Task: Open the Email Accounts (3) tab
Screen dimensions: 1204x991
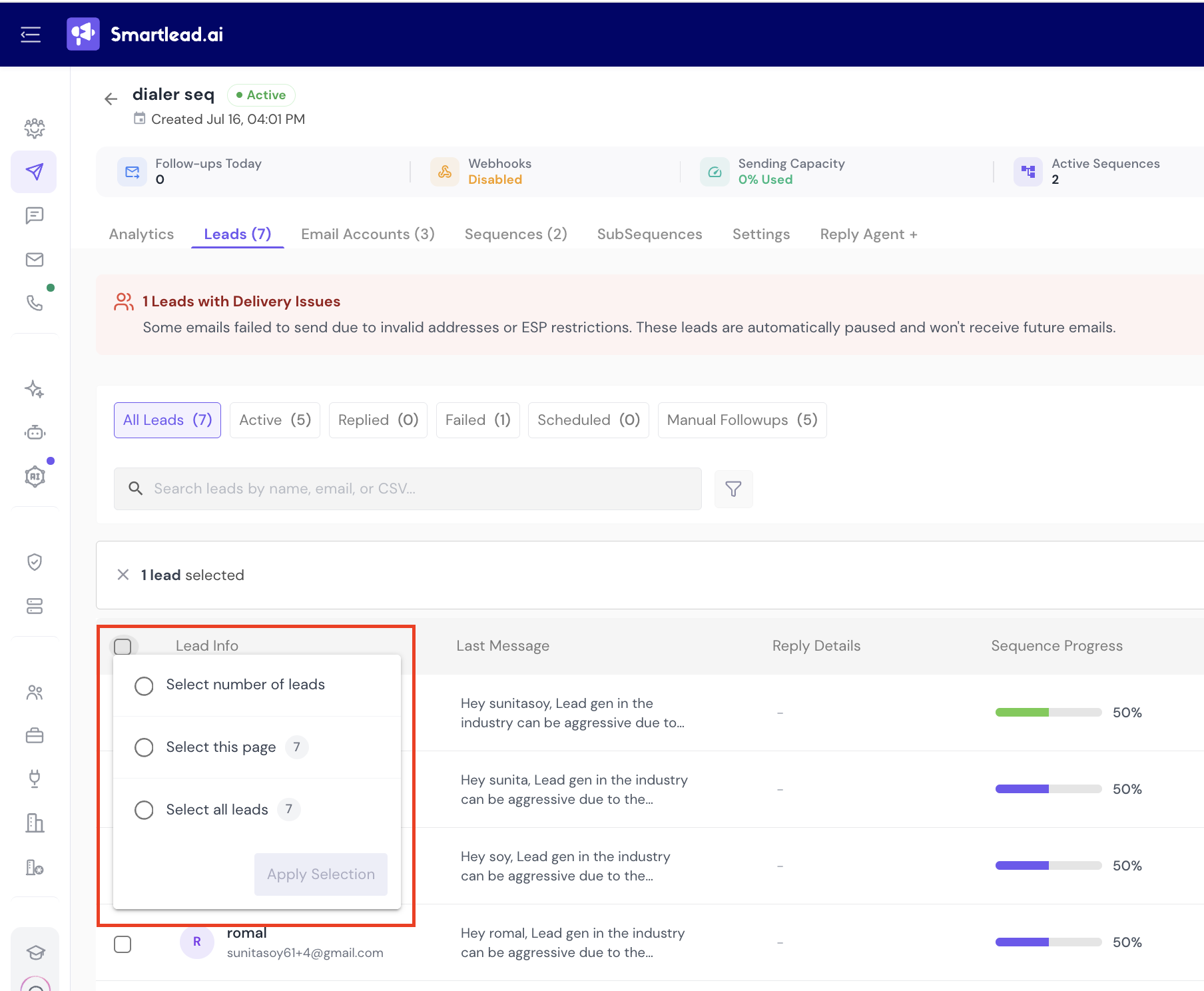Action: coord(368,234)
